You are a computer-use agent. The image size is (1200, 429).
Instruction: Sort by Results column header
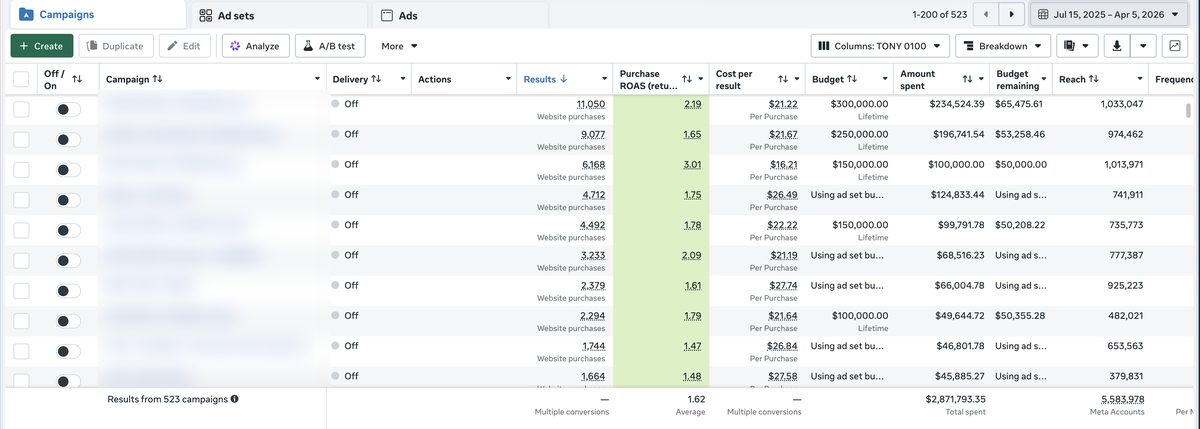(x=546, y=79)
